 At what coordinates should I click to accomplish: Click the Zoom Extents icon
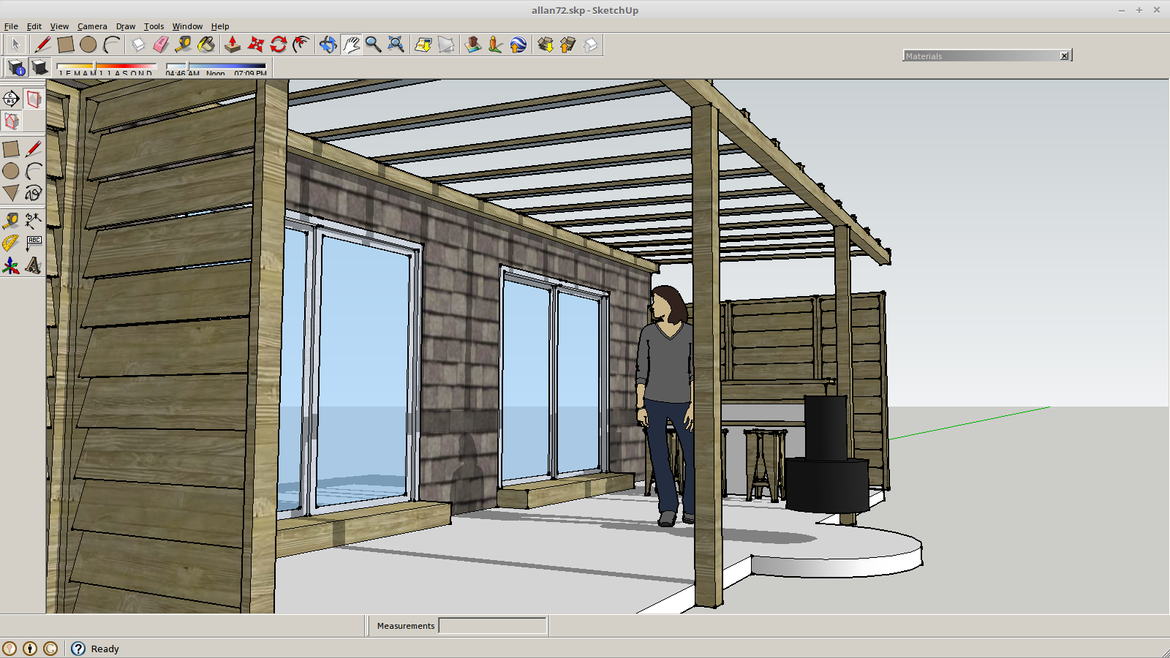click(x=396, y=44)
